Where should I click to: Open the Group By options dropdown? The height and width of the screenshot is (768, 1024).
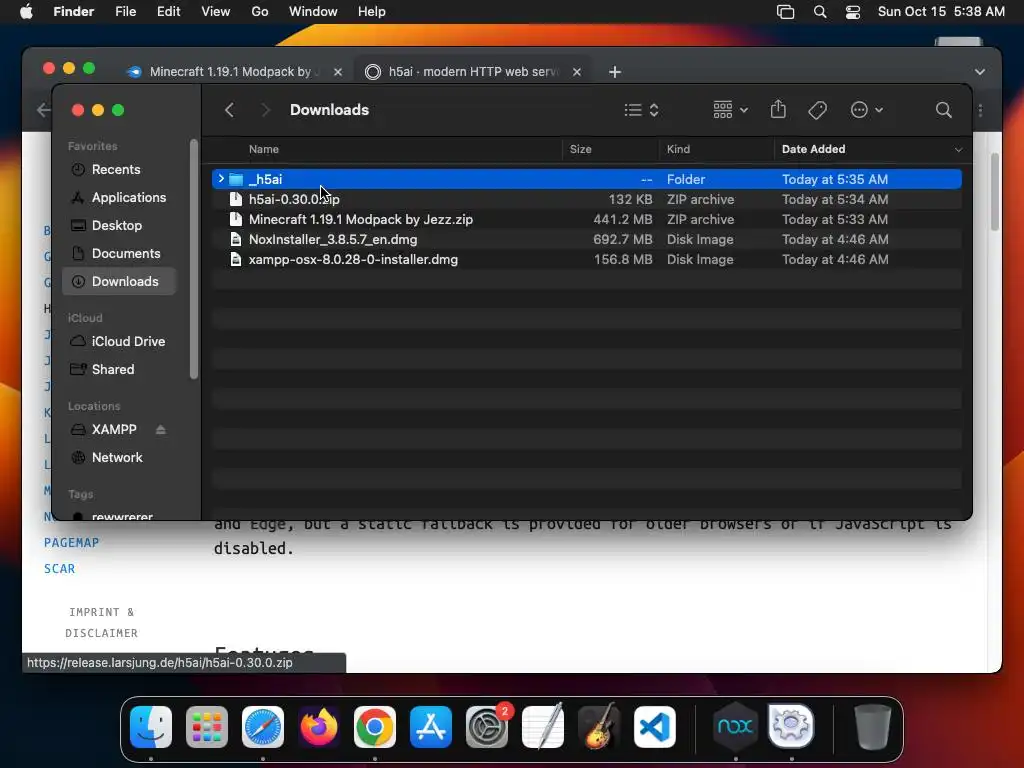click(x=730, y=110)
